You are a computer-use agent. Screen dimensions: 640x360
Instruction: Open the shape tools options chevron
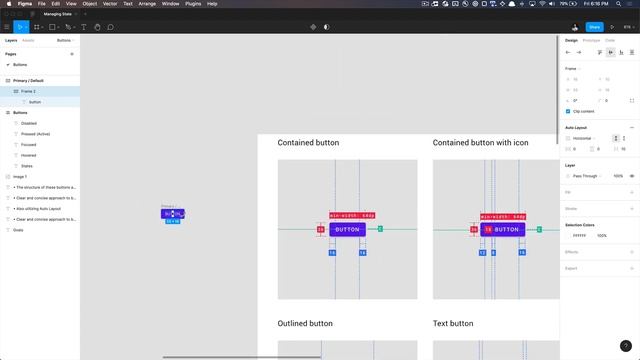coord(58,27)
